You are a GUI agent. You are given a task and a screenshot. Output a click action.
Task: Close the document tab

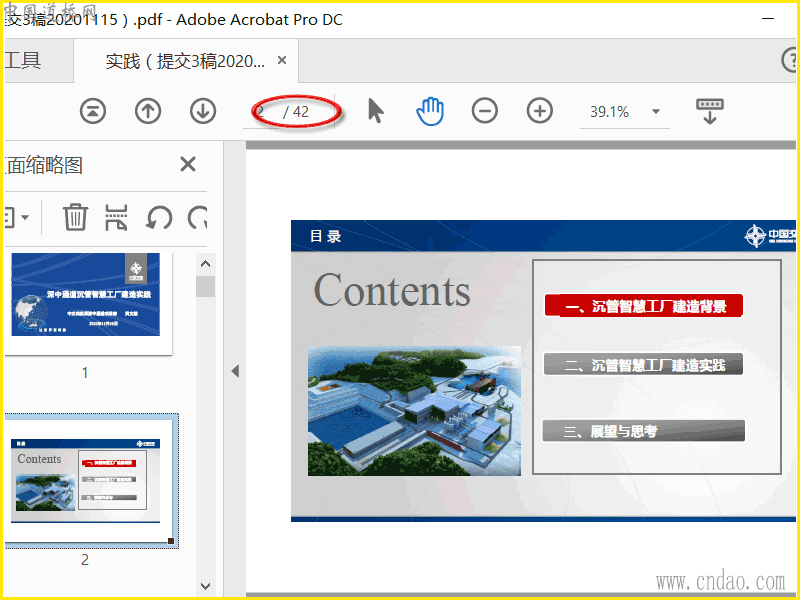[x=282, y=60]
